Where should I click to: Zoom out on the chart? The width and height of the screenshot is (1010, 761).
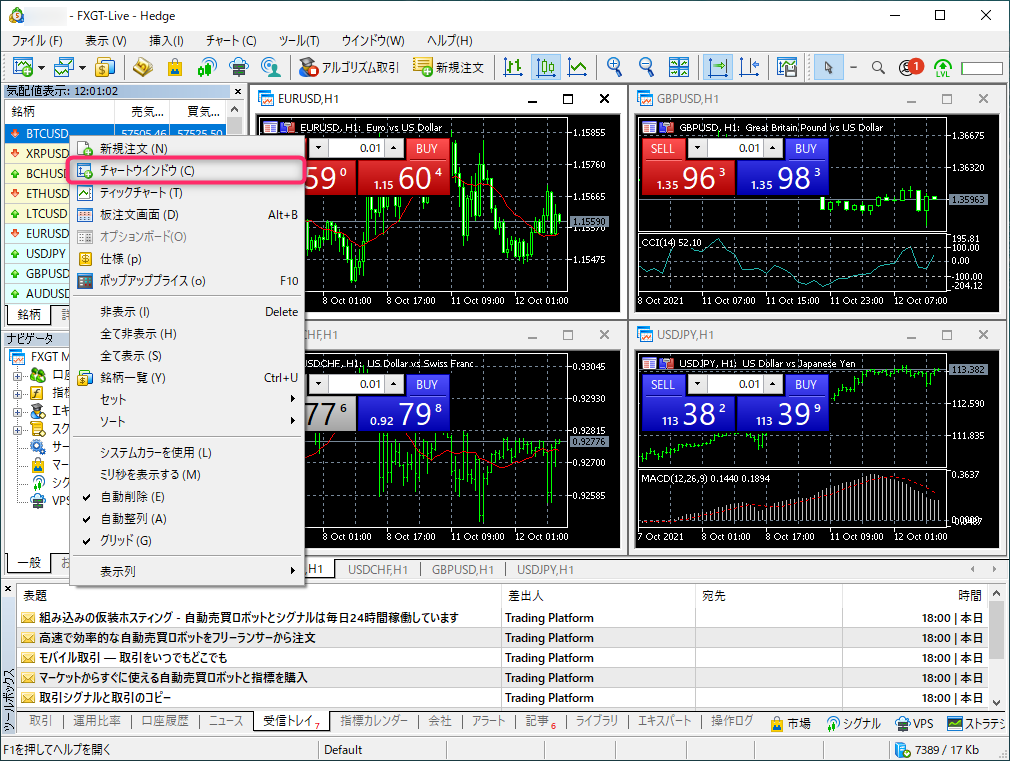pos(646,67)
